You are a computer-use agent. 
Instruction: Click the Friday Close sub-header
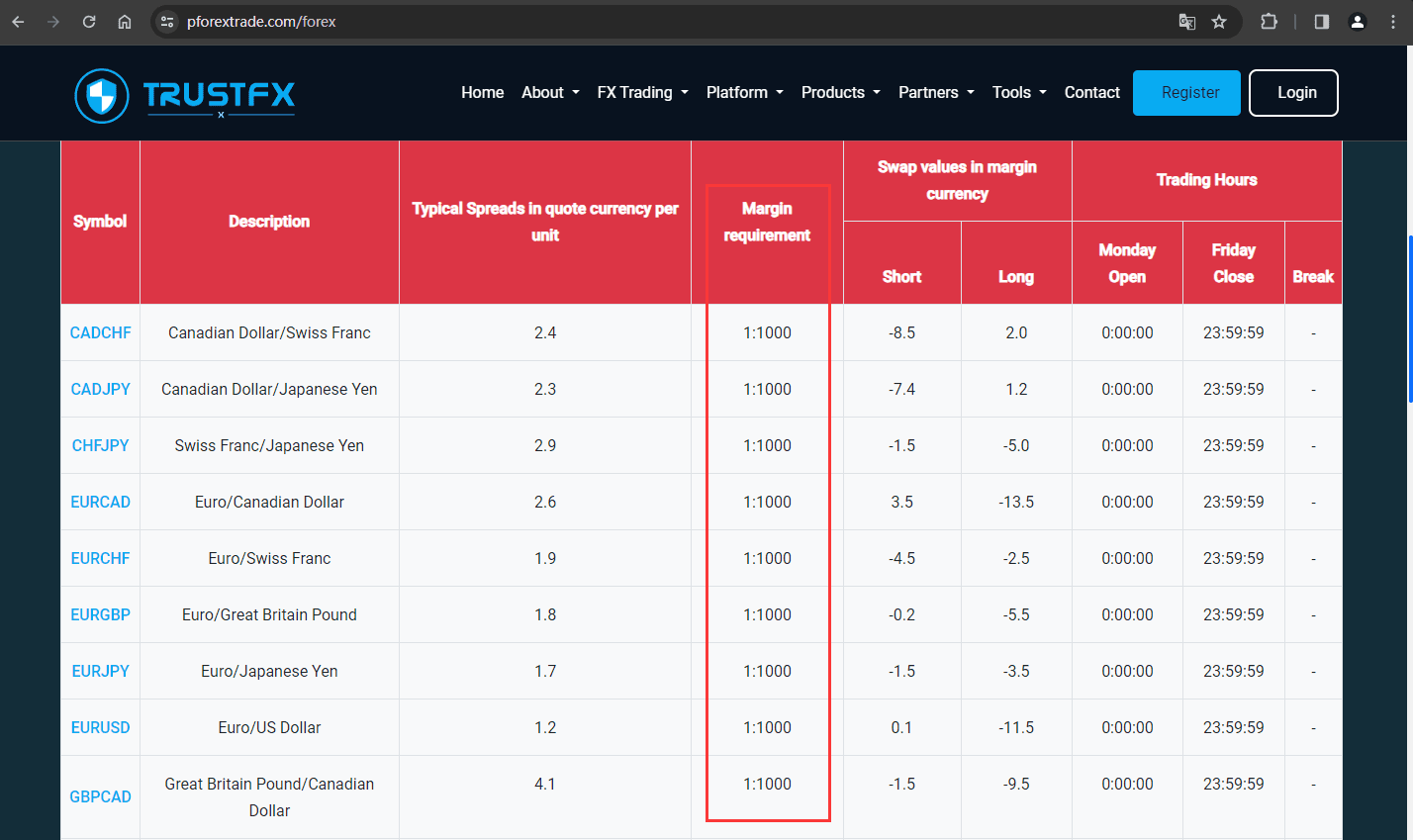tap(1233, 263)
